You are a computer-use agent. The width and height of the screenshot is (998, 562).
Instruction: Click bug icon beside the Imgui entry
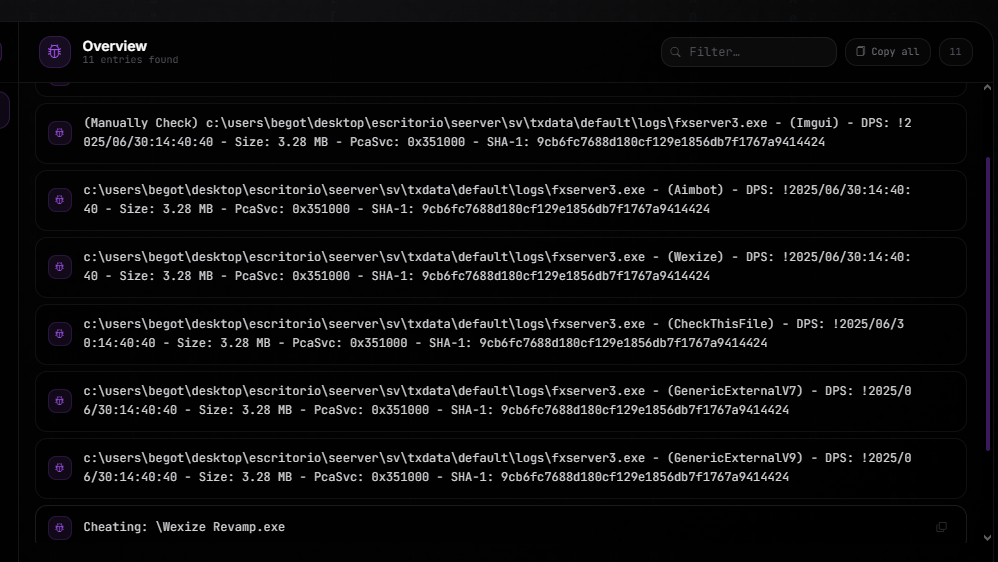pyautogui.click(x=60, y=132)
